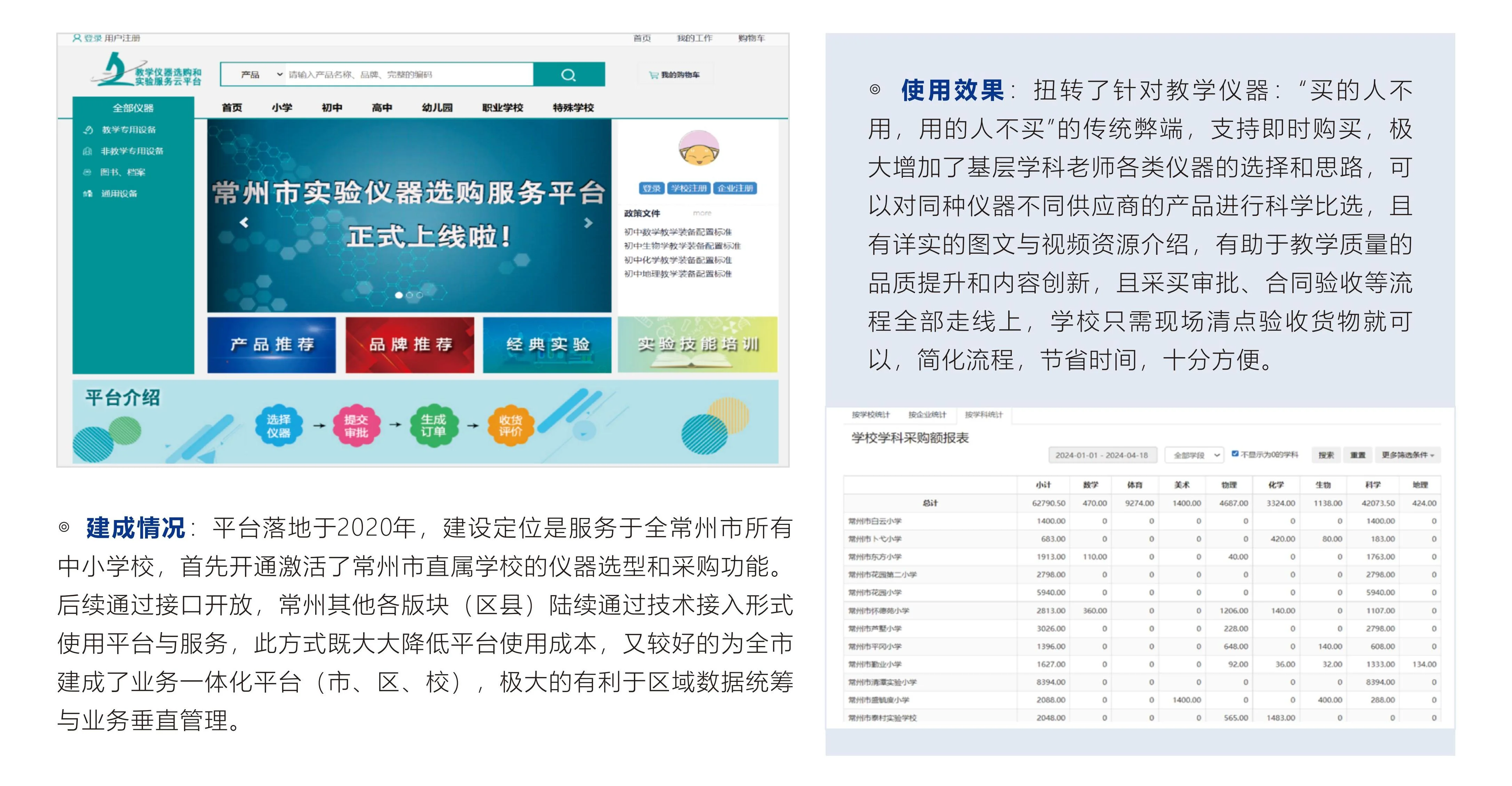The image size is (1512, 786).
Task: Click the 教学专用设备 sidebar icon
Action: coord(88,130)
